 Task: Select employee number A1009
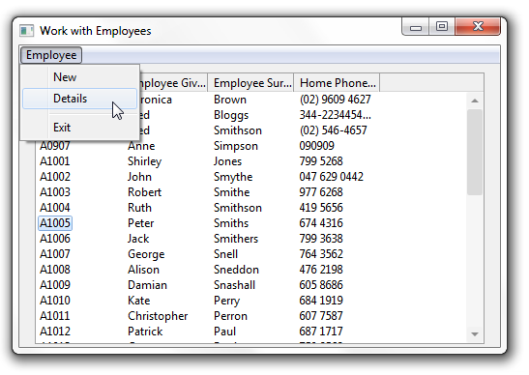(x=55, y=285)
